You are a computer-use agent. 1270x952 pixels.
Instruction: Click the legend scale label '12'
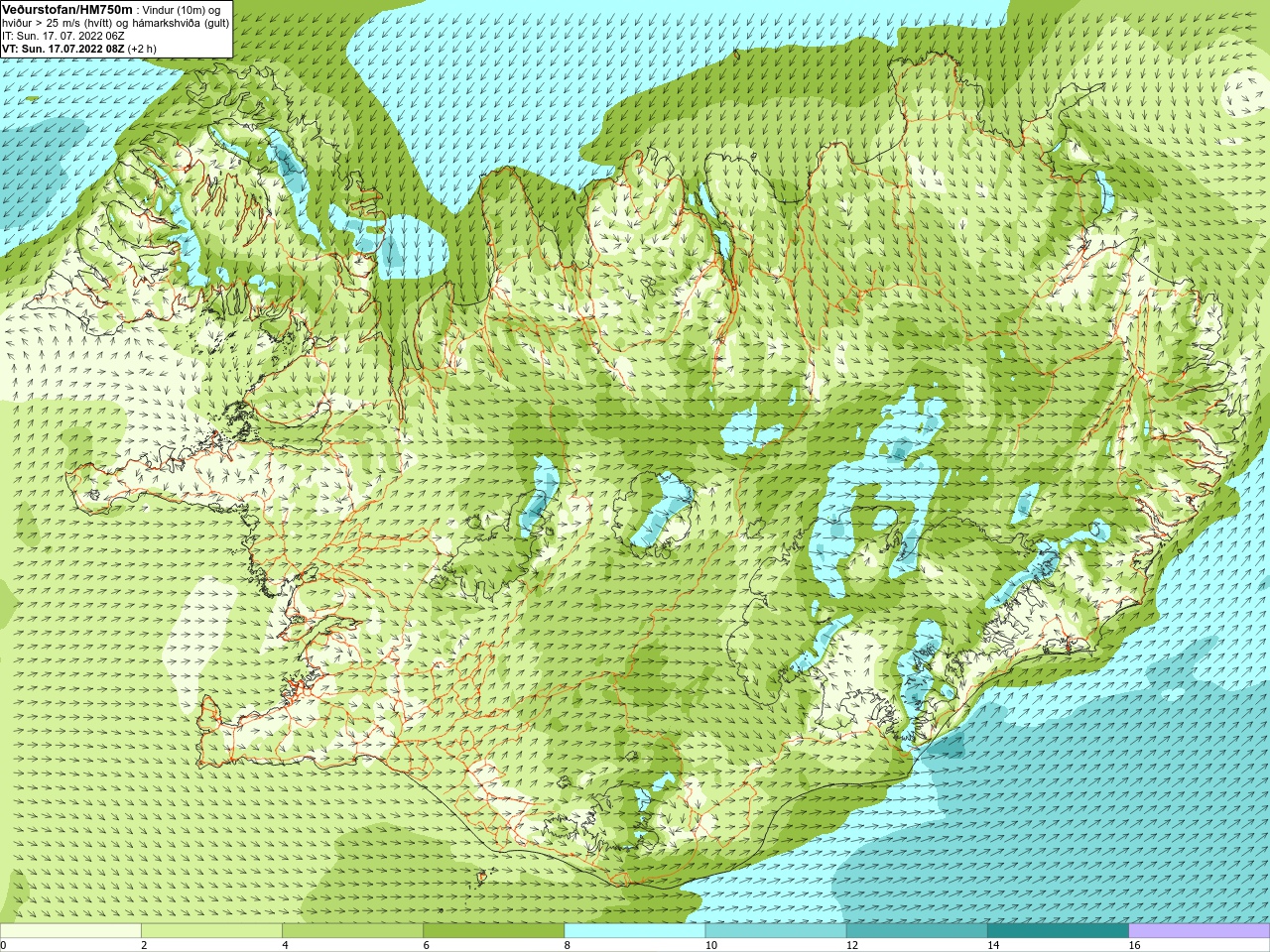[x=852, y=945]
